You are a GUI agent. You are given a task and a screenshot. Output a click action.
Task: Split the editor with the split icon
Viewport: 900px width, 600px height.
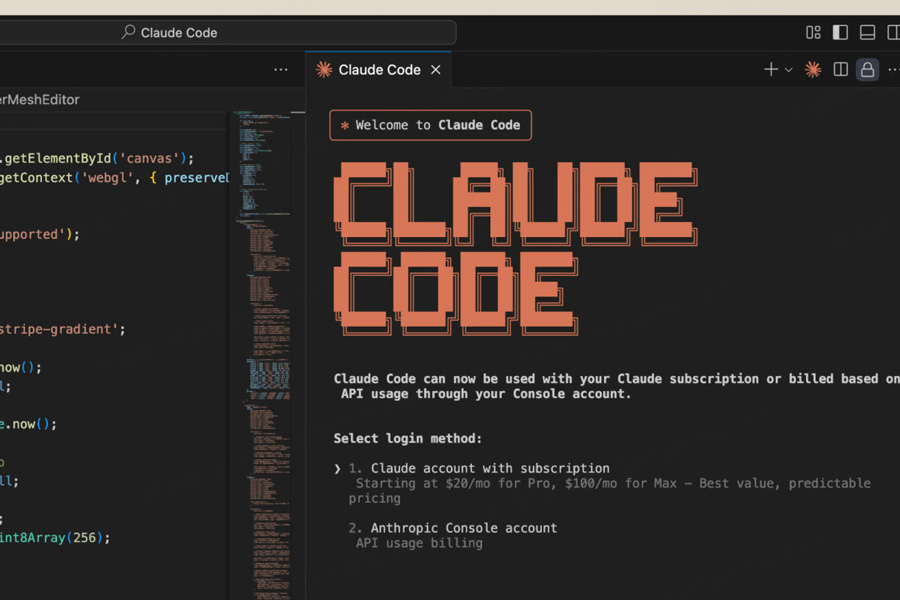coord(840,69)
